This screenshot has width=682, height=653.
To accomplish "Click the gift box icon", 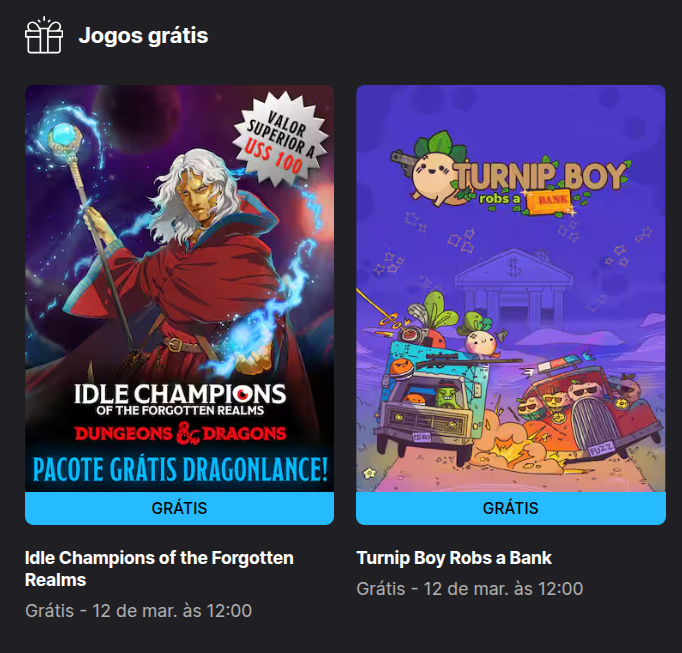I will 44,36.
